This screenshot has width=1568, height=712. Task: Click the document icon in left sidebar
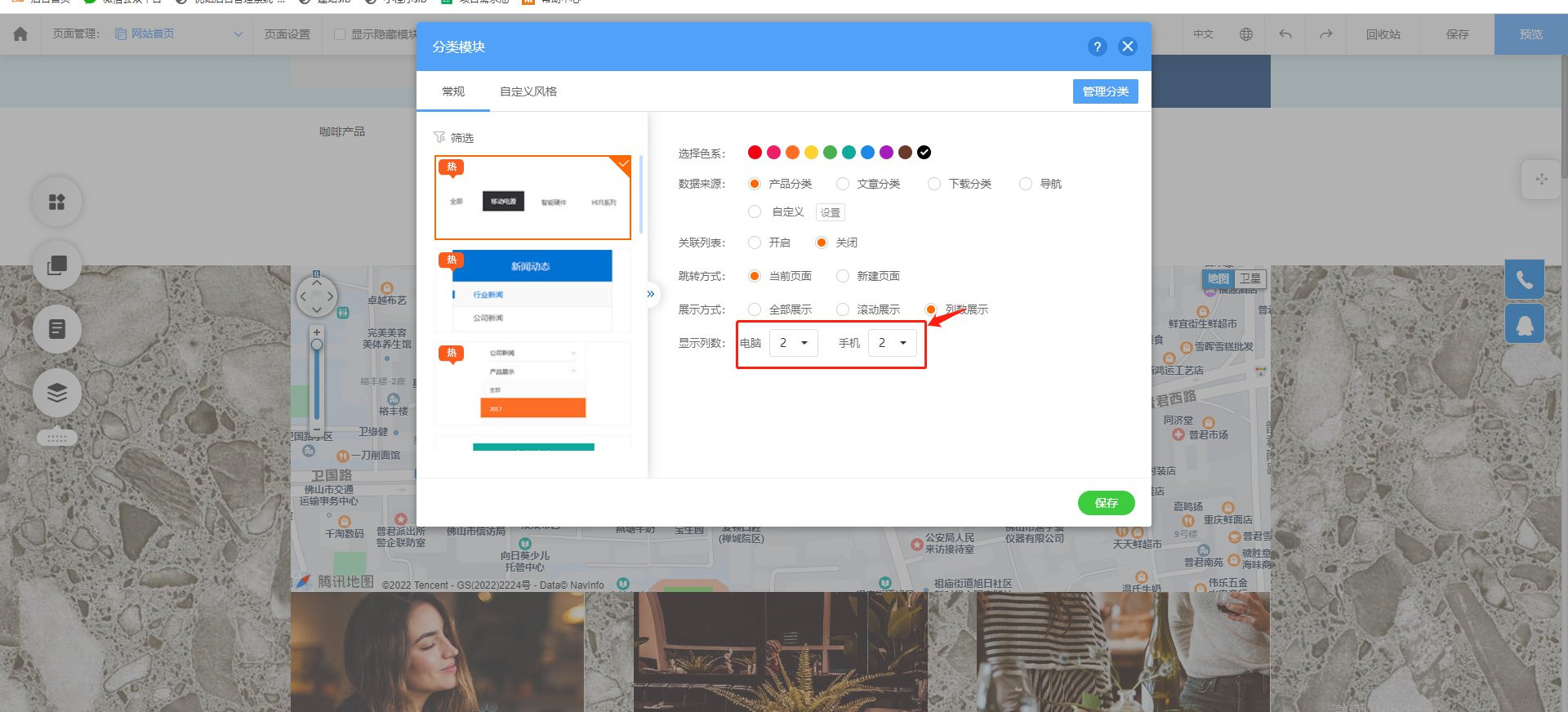[x=57, y=329]
